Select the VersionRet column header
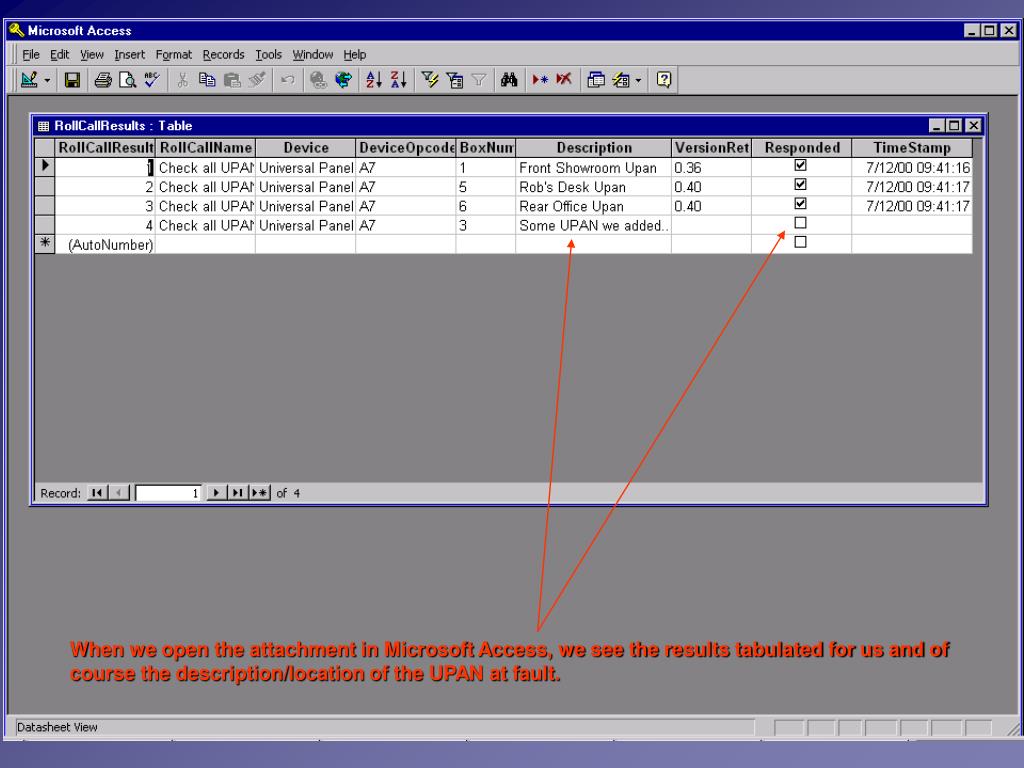 pos(711,148)
